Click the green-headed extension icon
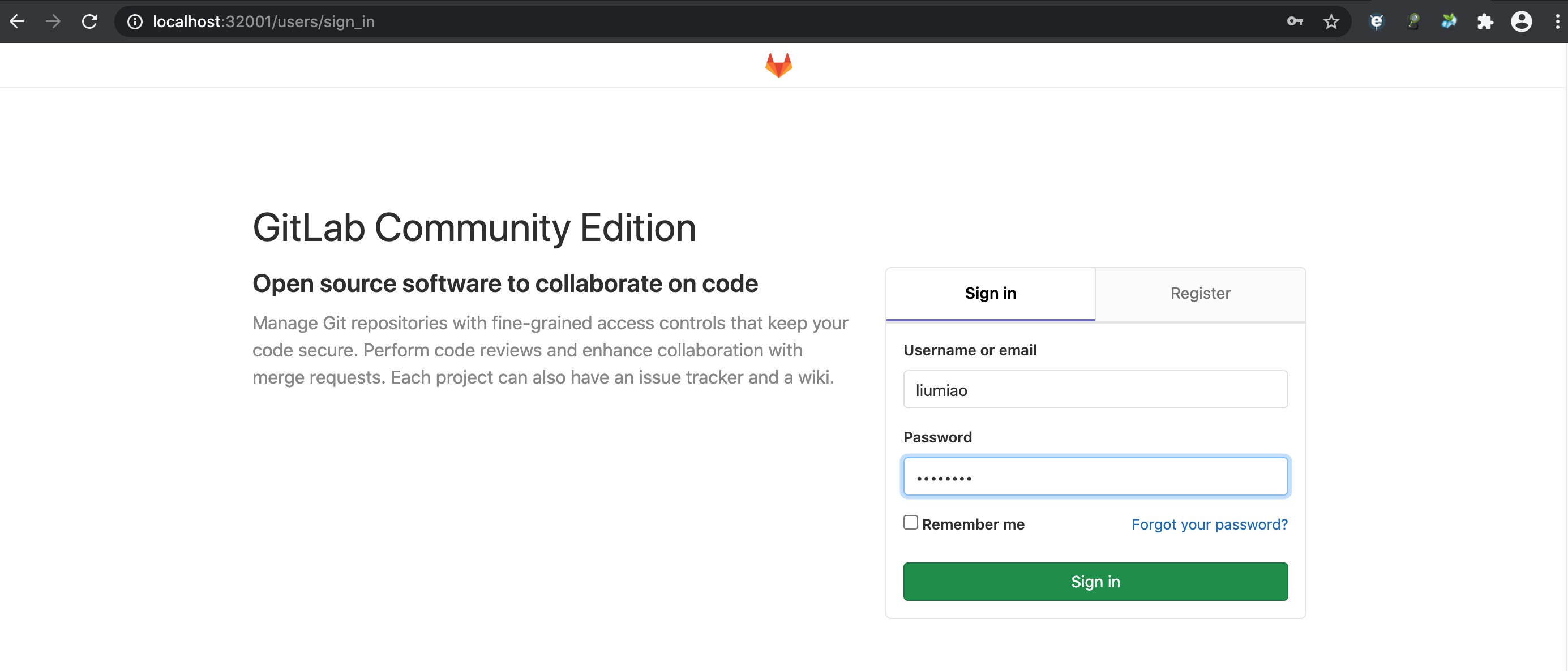Screen dimensions: 1568x671 [1413, 22]
